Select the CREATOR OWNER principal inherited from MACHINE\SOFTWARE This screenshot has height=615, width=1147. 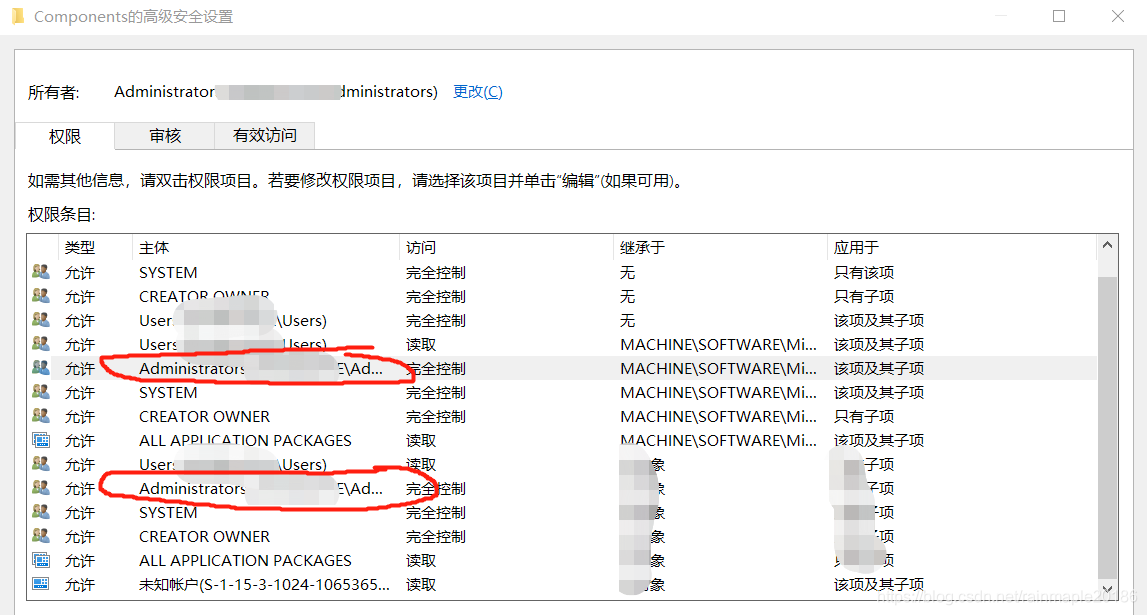205,417
